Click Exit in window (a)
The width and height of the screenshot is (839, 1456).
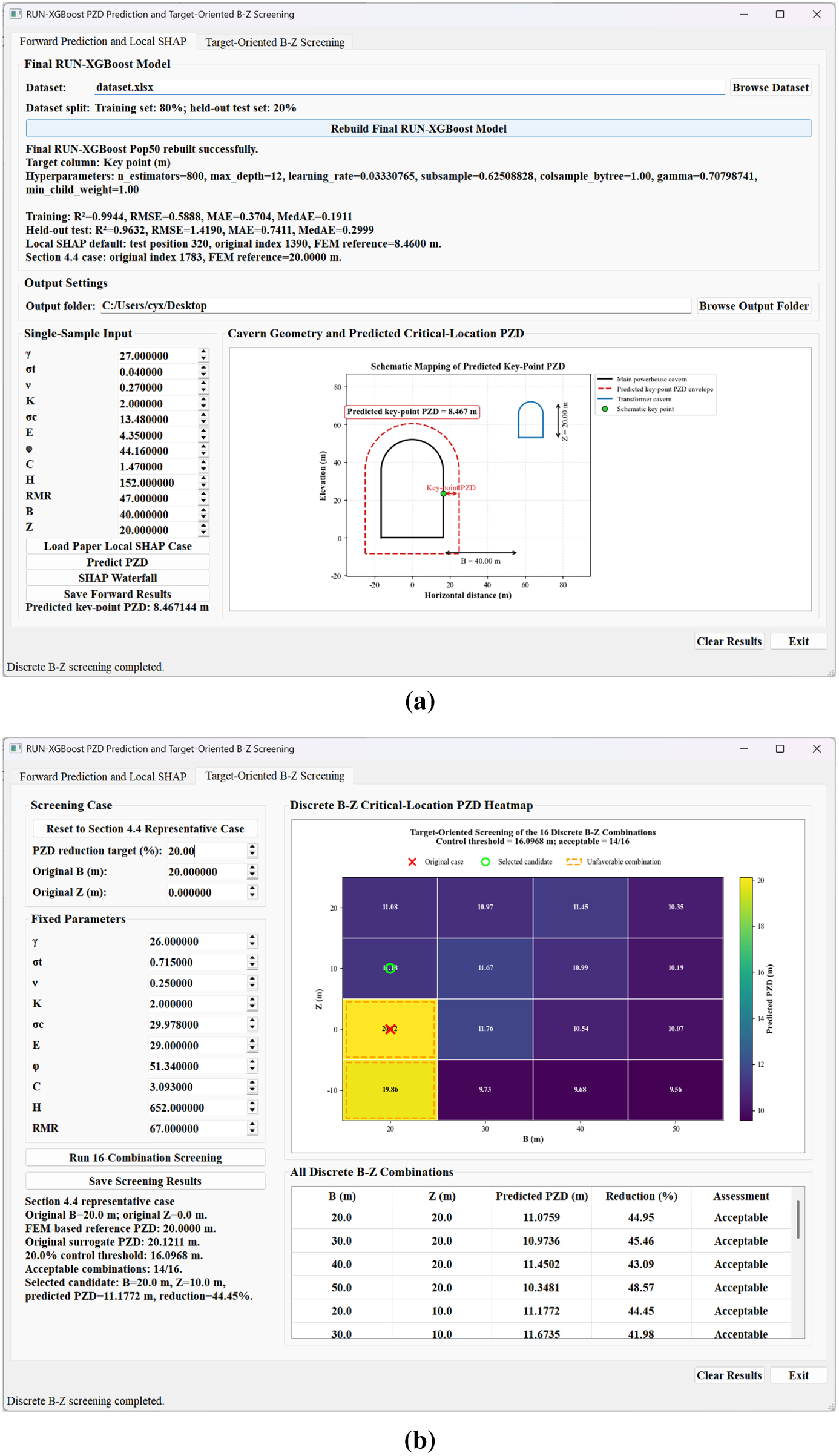point(798,641)
